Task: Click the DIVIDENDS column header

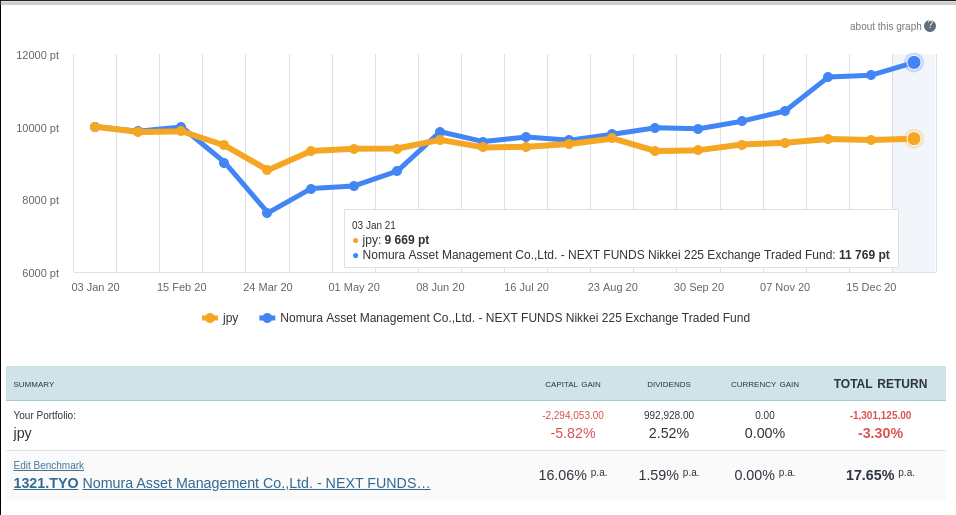Action: (x=669, y=385)
